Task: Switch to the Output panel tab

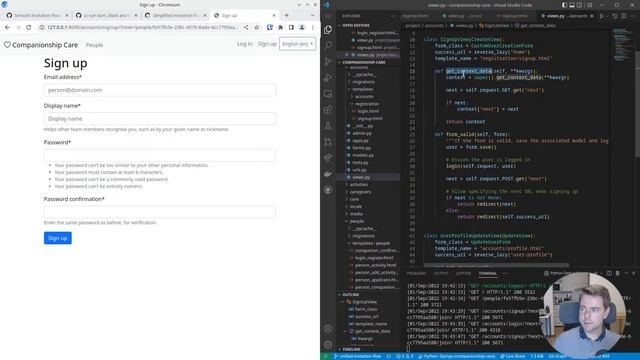Action: [x=441, y=273]
